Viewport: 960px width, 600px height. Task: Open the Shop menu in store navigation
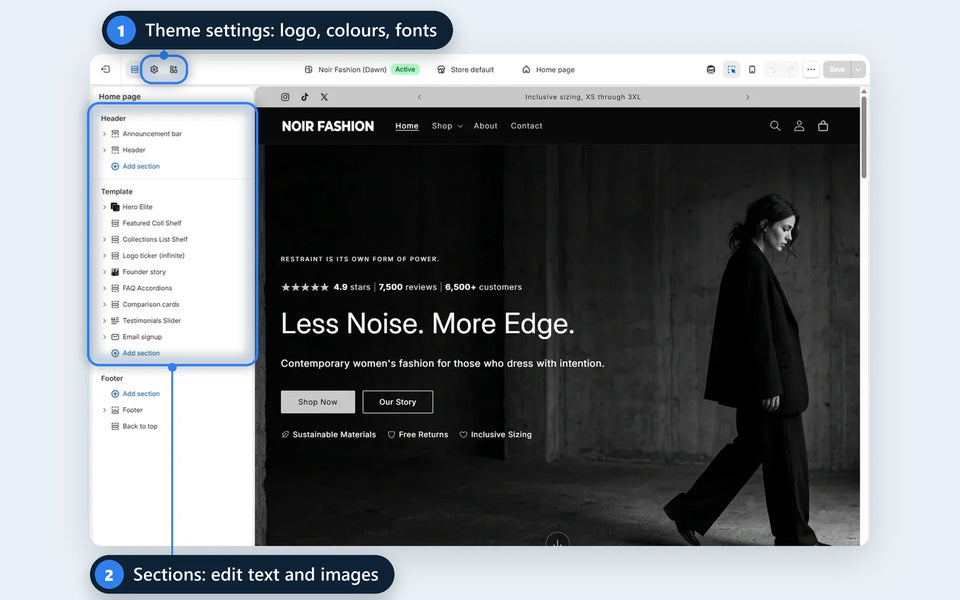coord(447,126)
